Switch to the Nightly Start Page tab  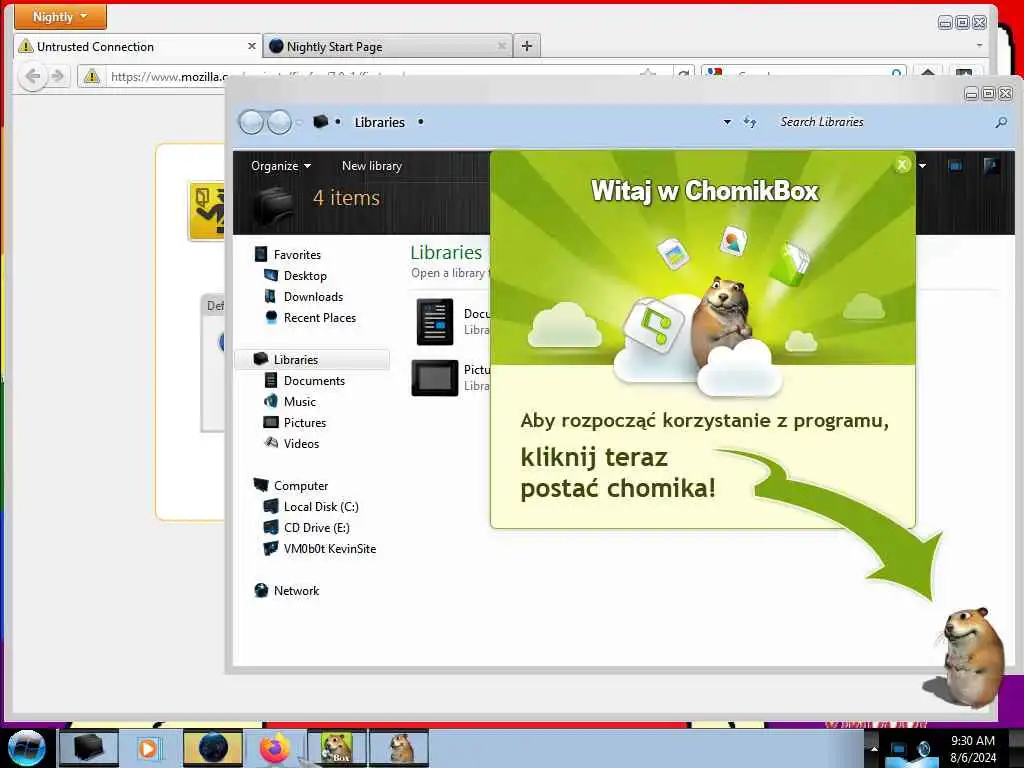[x=388, y=46]
